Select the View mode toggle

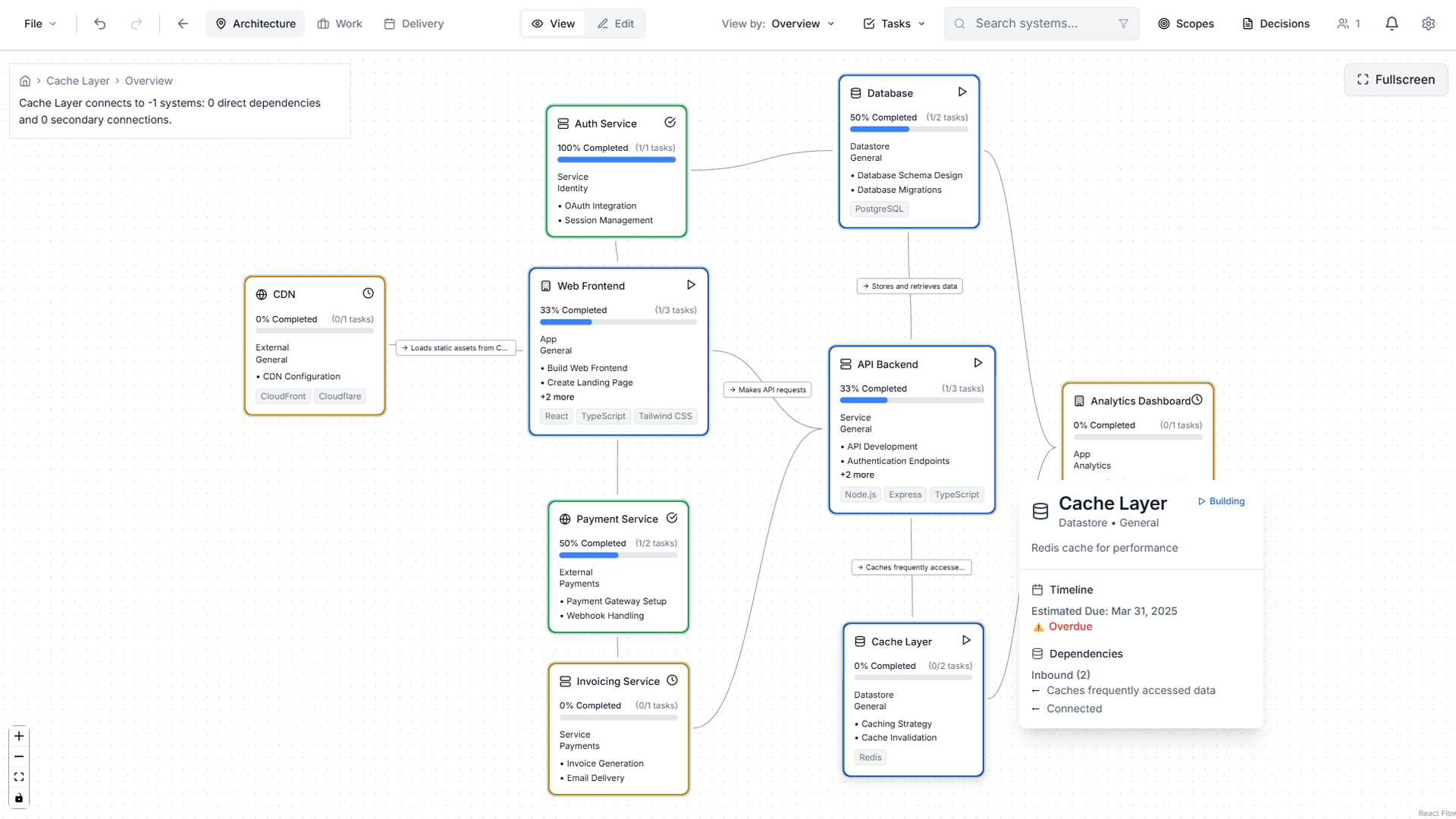point(553,24)
